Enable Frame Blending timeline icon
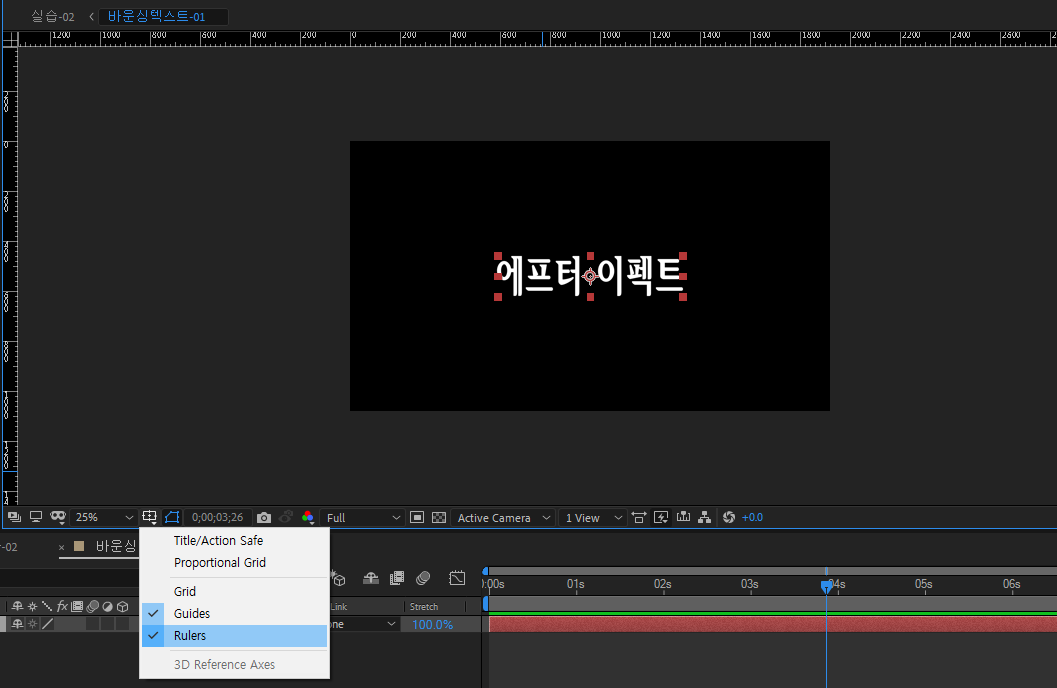1057x688 pixels. click(397, 578)
